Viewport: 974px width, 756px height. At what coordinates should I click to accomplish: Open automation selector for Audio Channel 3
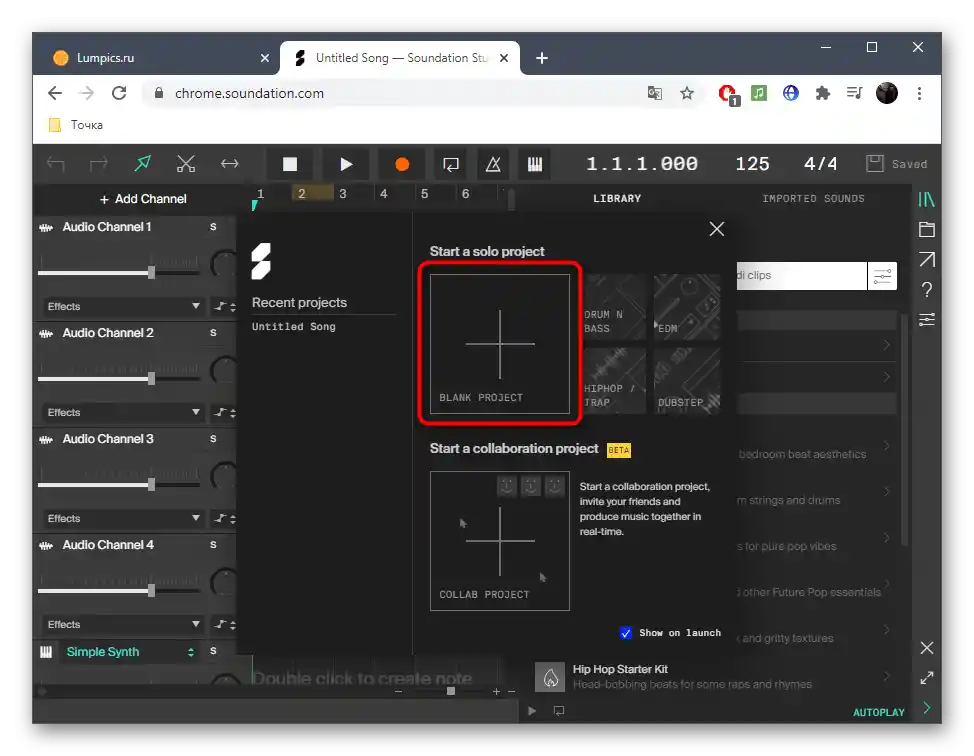[225, 518]
